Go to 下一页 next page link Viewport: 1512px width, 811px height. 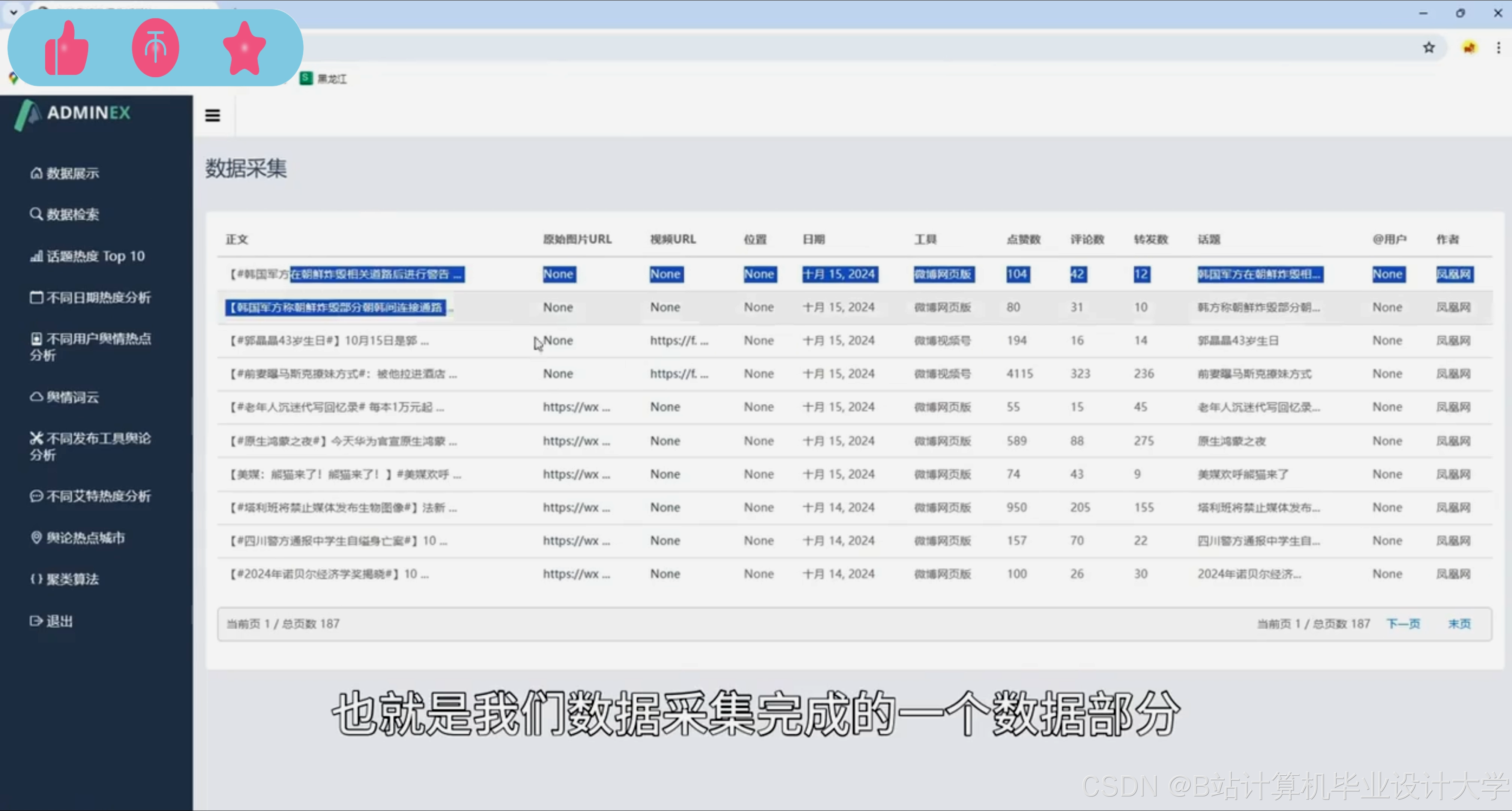1403,624
